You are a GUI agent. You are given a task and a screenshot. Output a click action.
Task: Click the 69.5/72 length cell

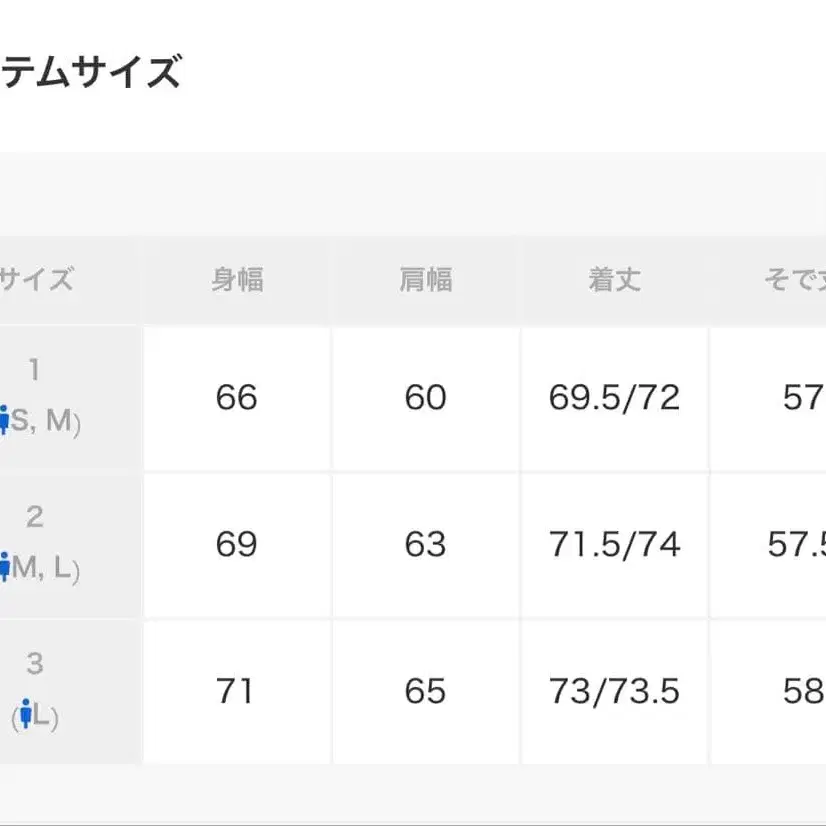(x=614, y=398)
